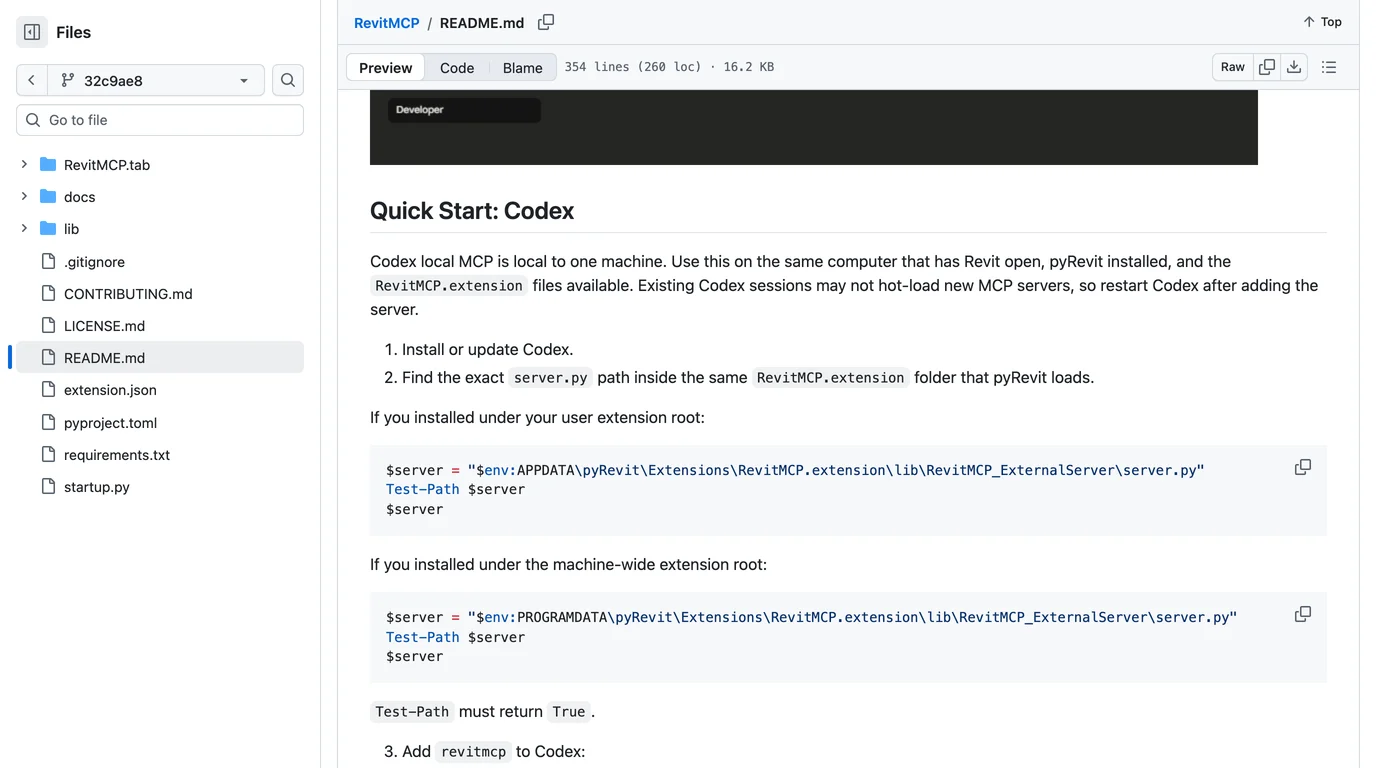Focus the Go to file field
1376x768 pixels.
(160, 120)
